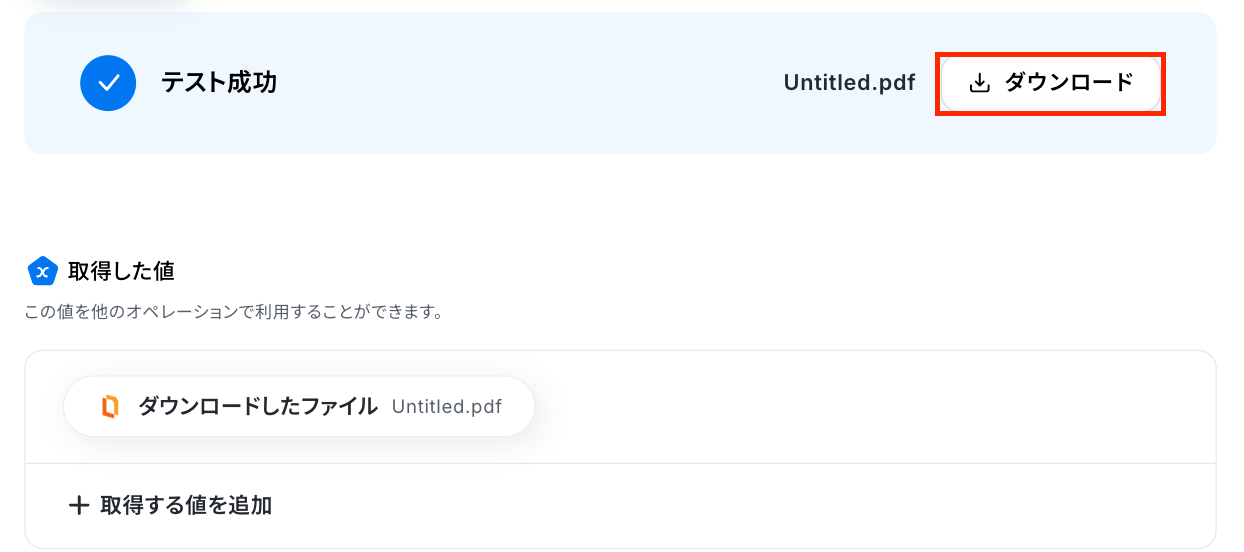The width and height of the screenshot is (1244, 552).
Task: Click the orange file icon in the chip
Action: [x=110, y=406]
